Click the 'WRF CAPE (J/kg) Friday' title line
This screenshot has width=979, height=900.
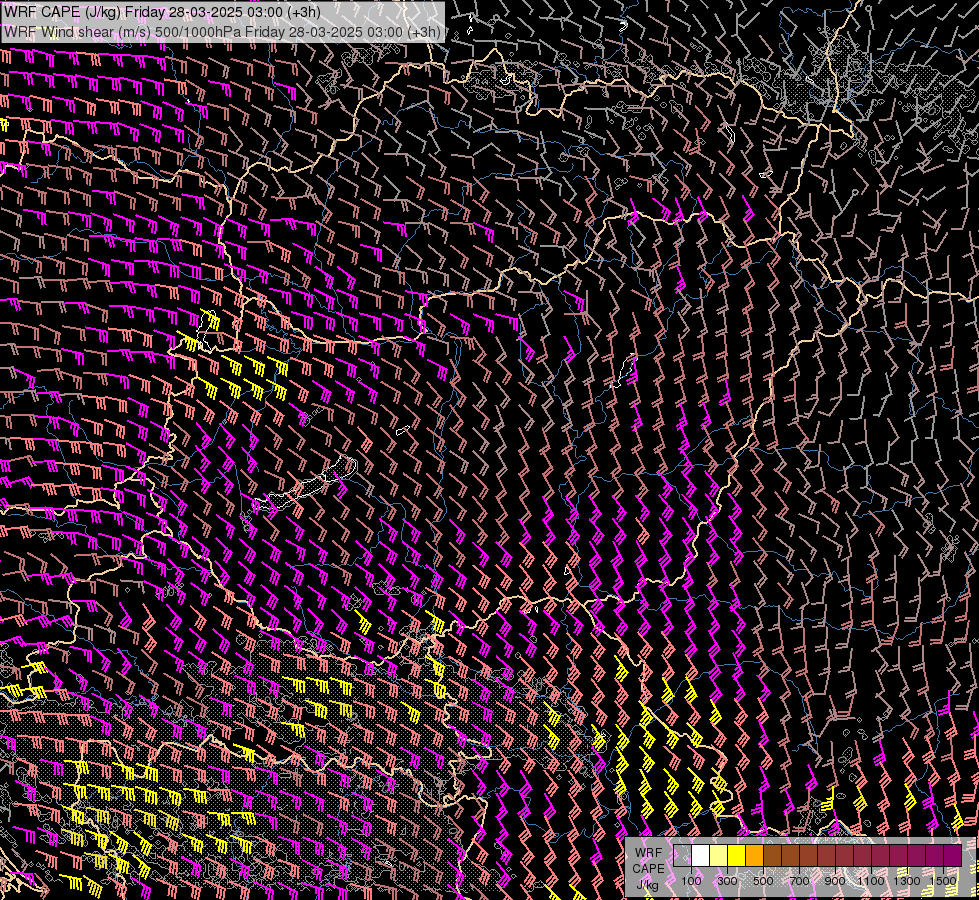[162, 12]
